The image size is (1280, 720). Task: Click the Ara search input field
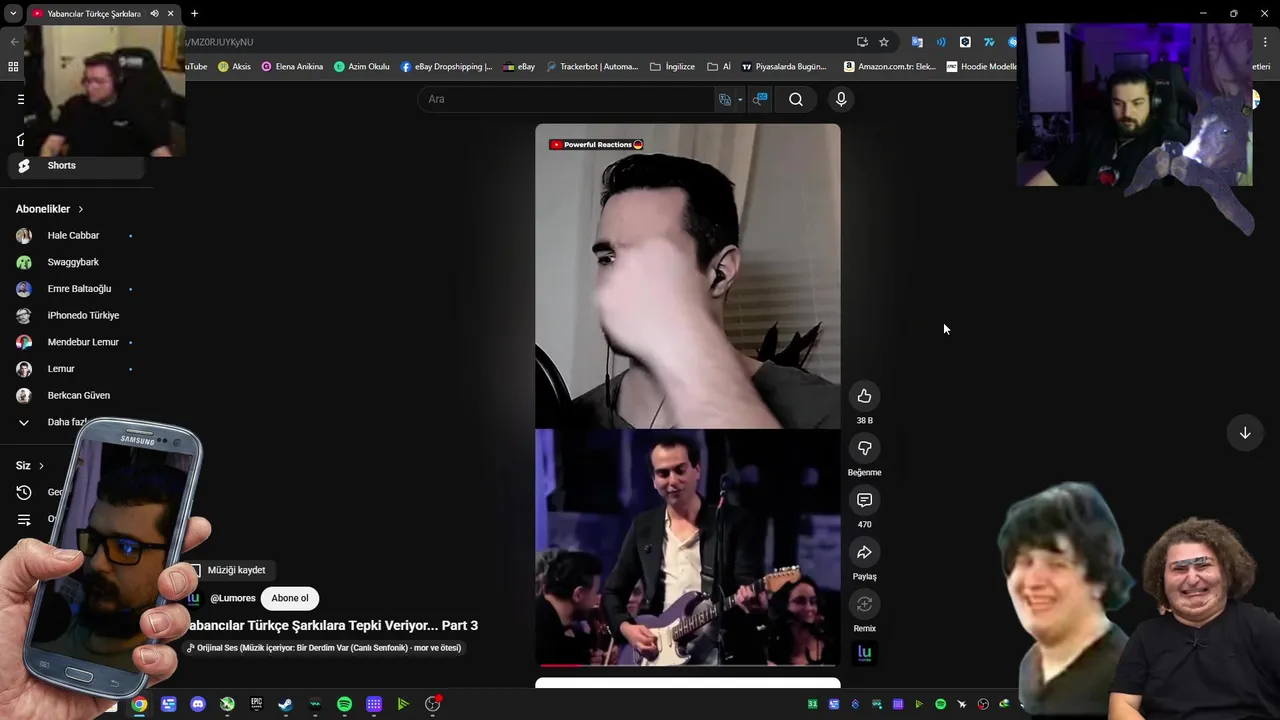[565, 99]
